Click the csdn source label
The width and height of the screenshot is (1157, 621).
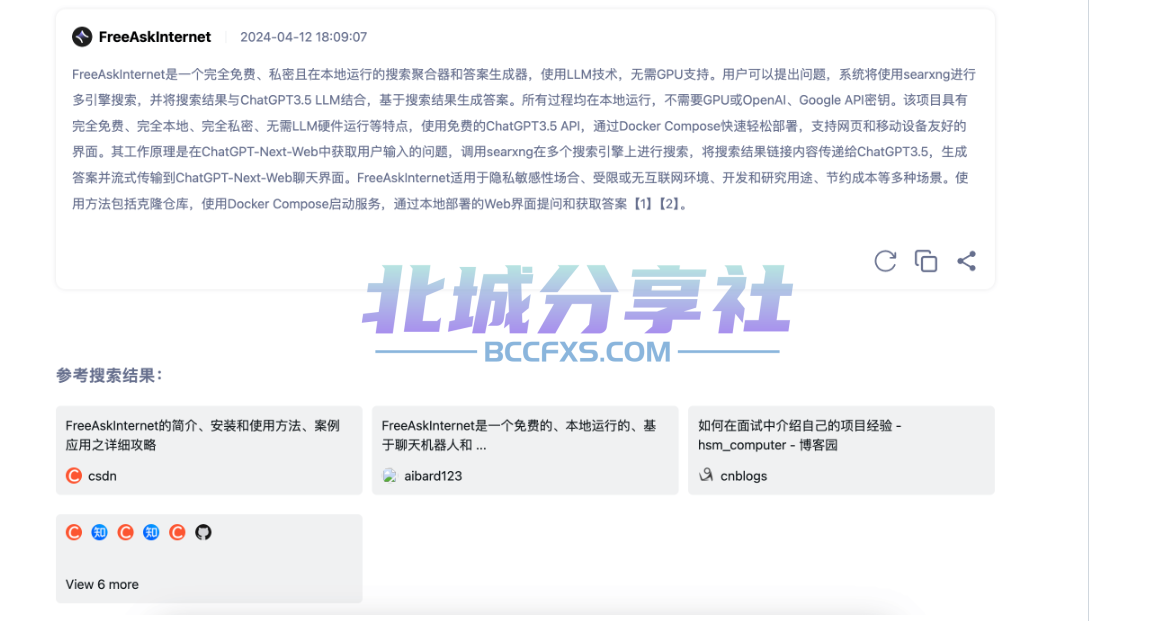click(x=103, y=476)
